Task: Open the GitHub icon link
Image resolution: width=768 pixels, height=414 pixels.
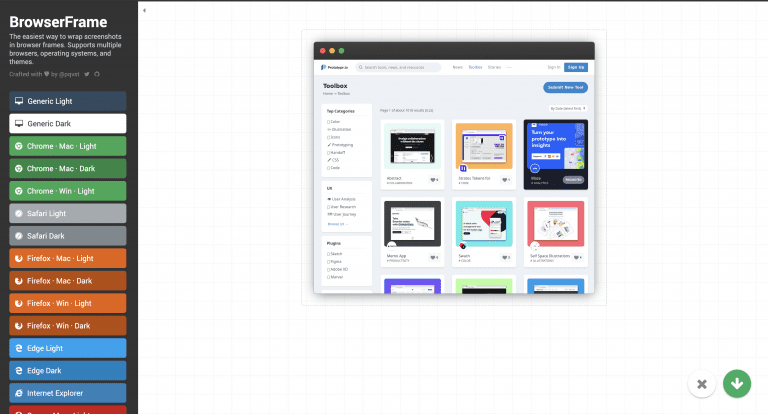Action: point(97,74)
